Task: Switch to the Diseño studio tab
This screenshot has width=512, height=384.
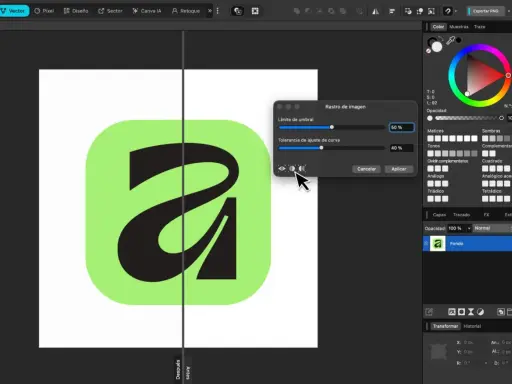Action: coord(76,11)
